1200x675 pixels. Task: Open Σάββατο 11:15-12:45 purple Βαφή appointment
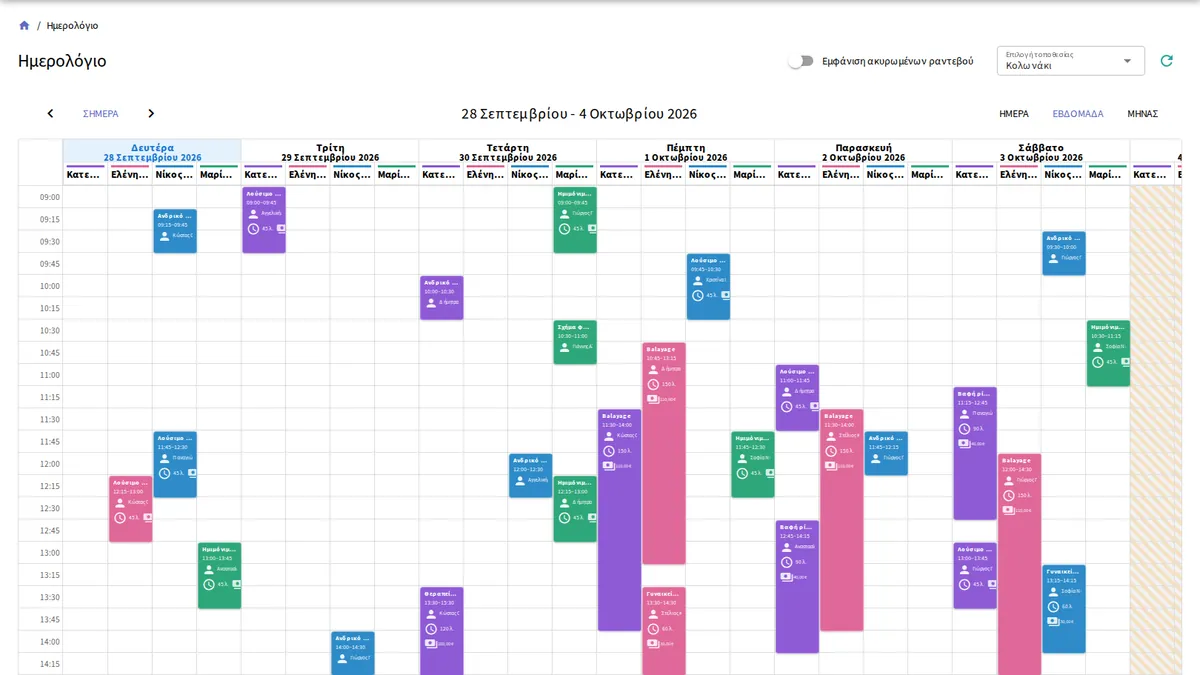(975, 453)
